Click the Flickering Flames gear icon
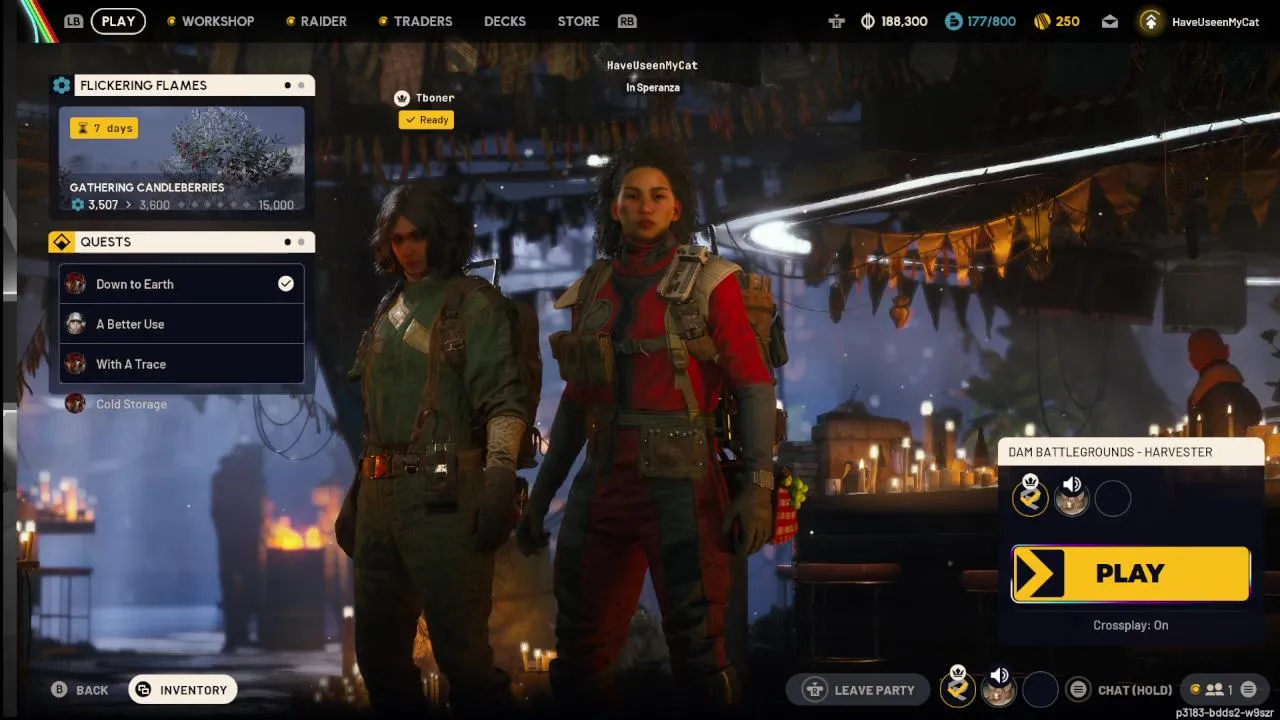1280x720 pixels. (x=62, y=85)
